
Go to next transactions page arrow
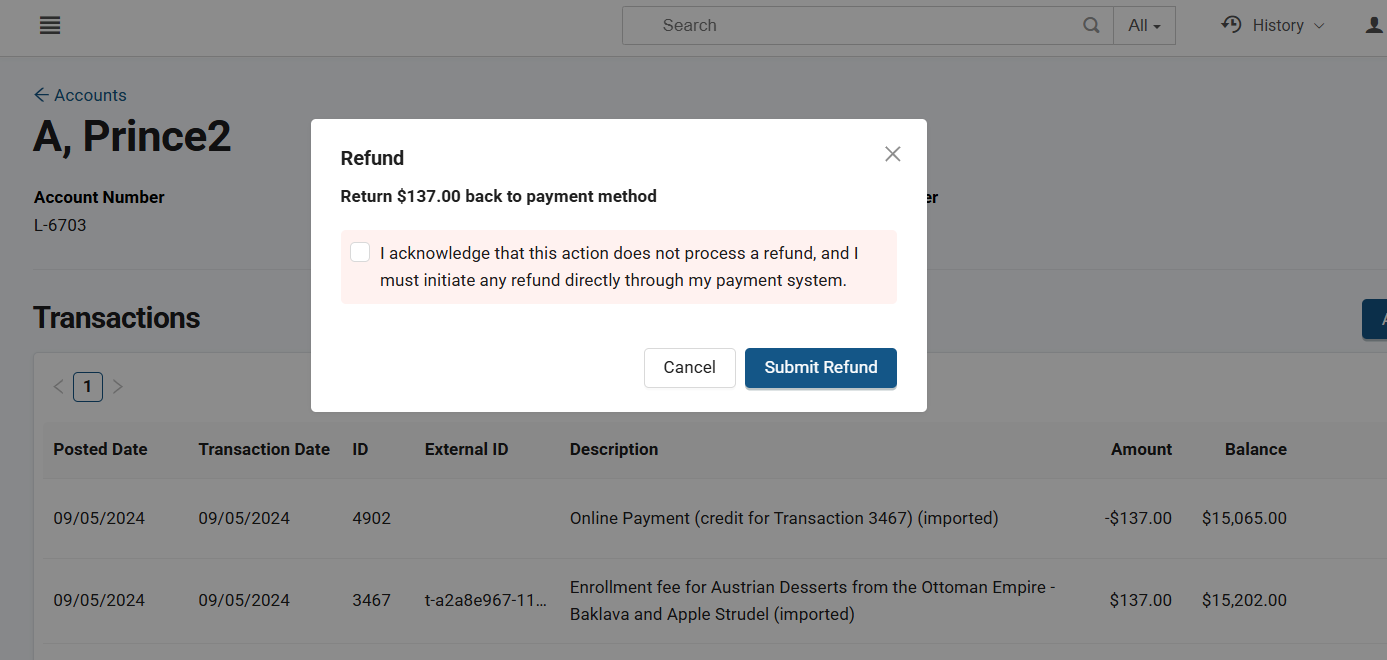pyautogui.click(x=118, y=387)
